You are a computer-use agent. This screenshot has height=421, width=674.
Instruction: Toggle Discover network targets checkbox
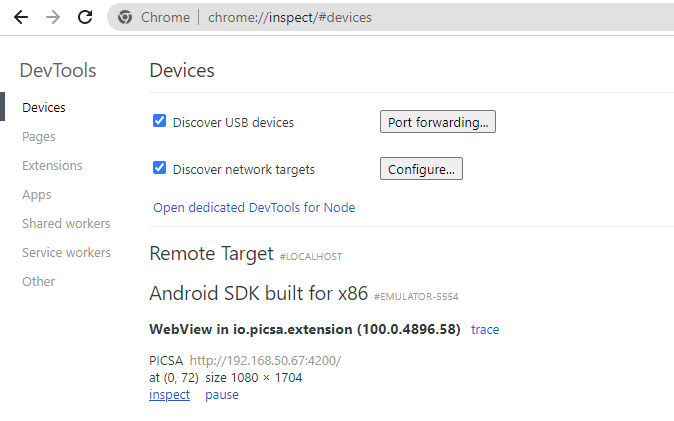coord(159,168)
